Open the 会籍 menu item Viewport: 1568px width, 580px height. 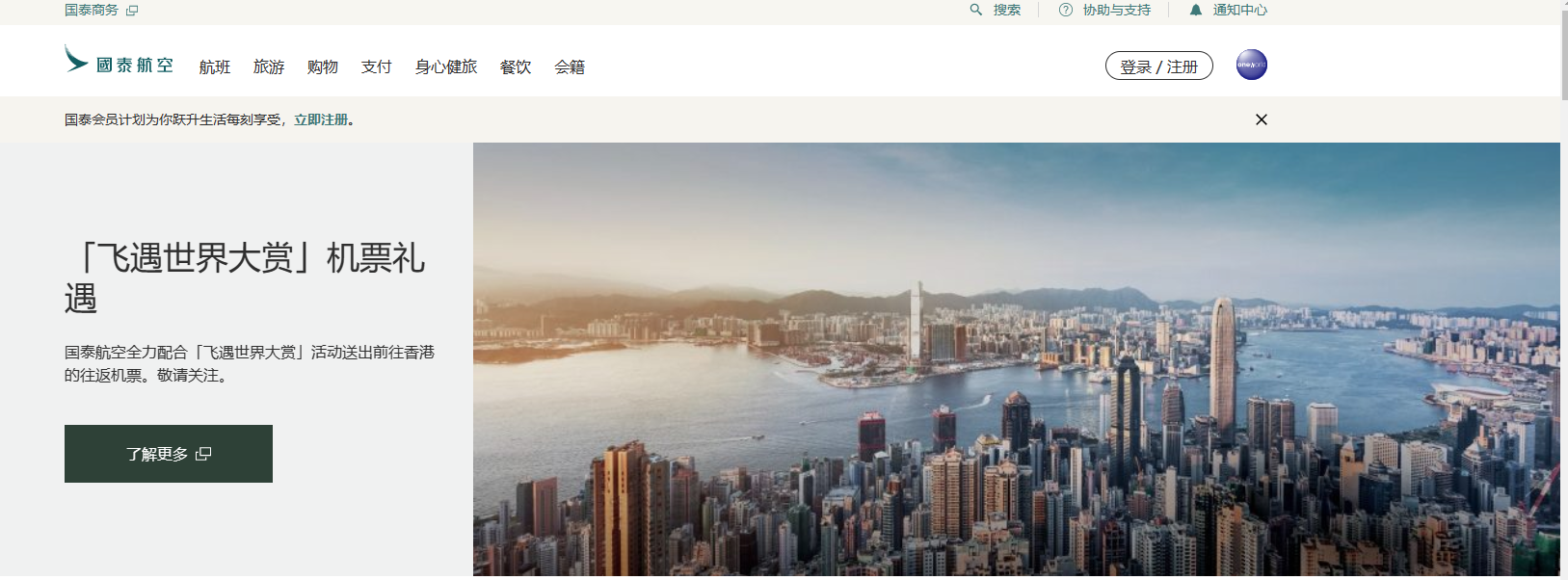[x=570, y=66]
